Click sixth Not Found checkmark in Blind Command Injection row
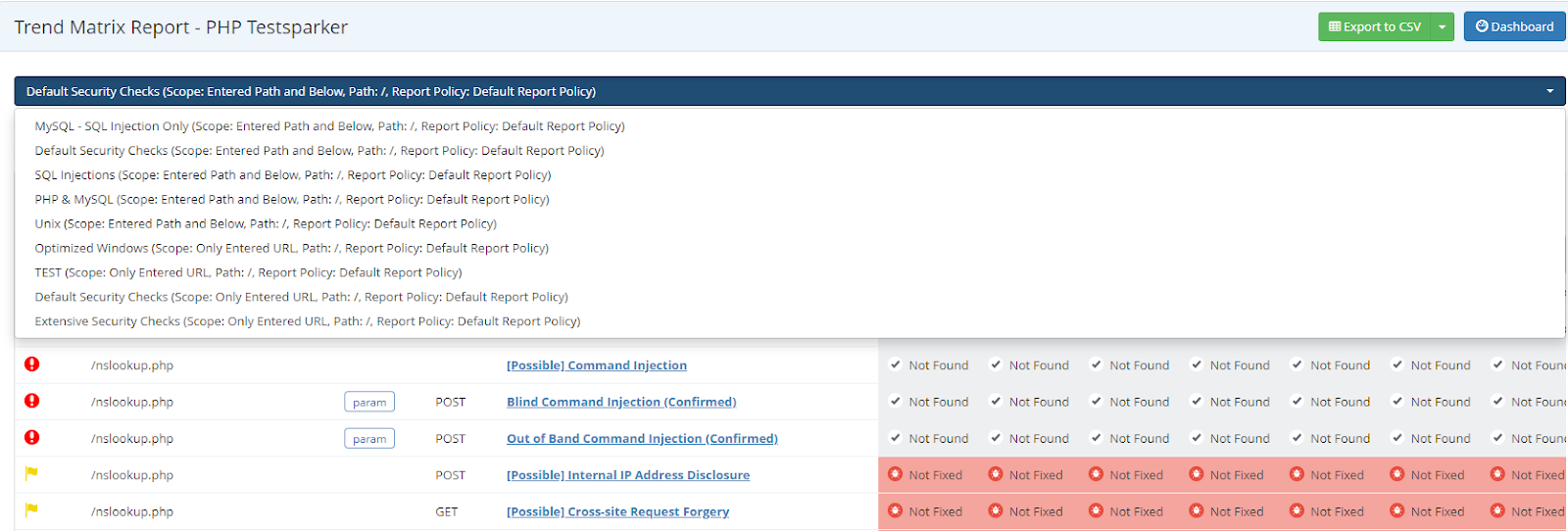Screen dimensions: 1568x531 [x=1397, y=401]
